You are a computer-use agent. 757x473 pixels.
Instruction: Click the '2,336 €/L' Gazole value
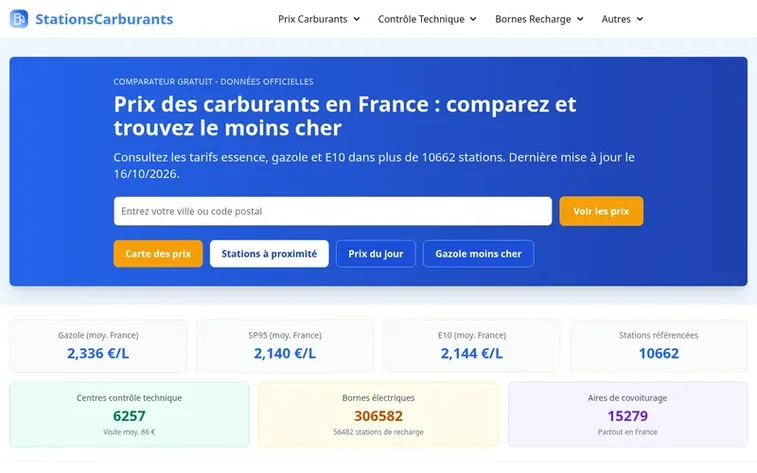pos(98,353)
